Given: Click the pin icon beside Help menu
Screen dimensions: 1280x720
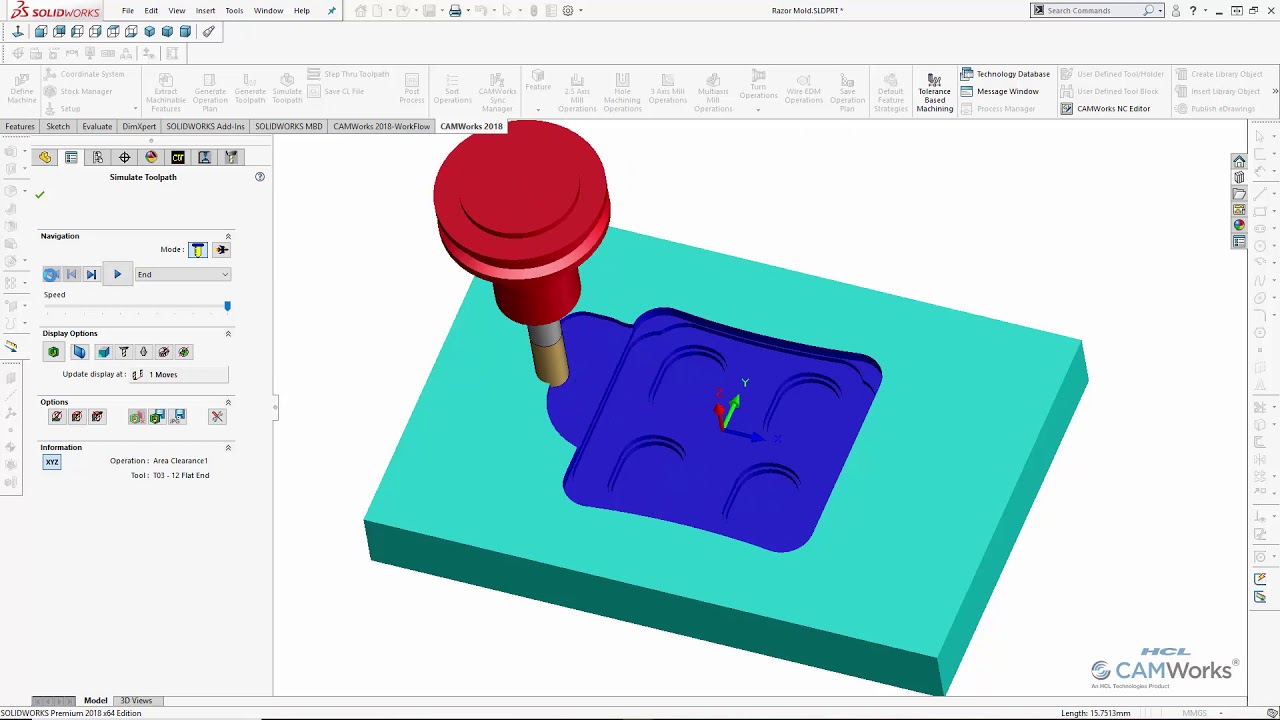Looking at the screenshot, I should [332, 11].
